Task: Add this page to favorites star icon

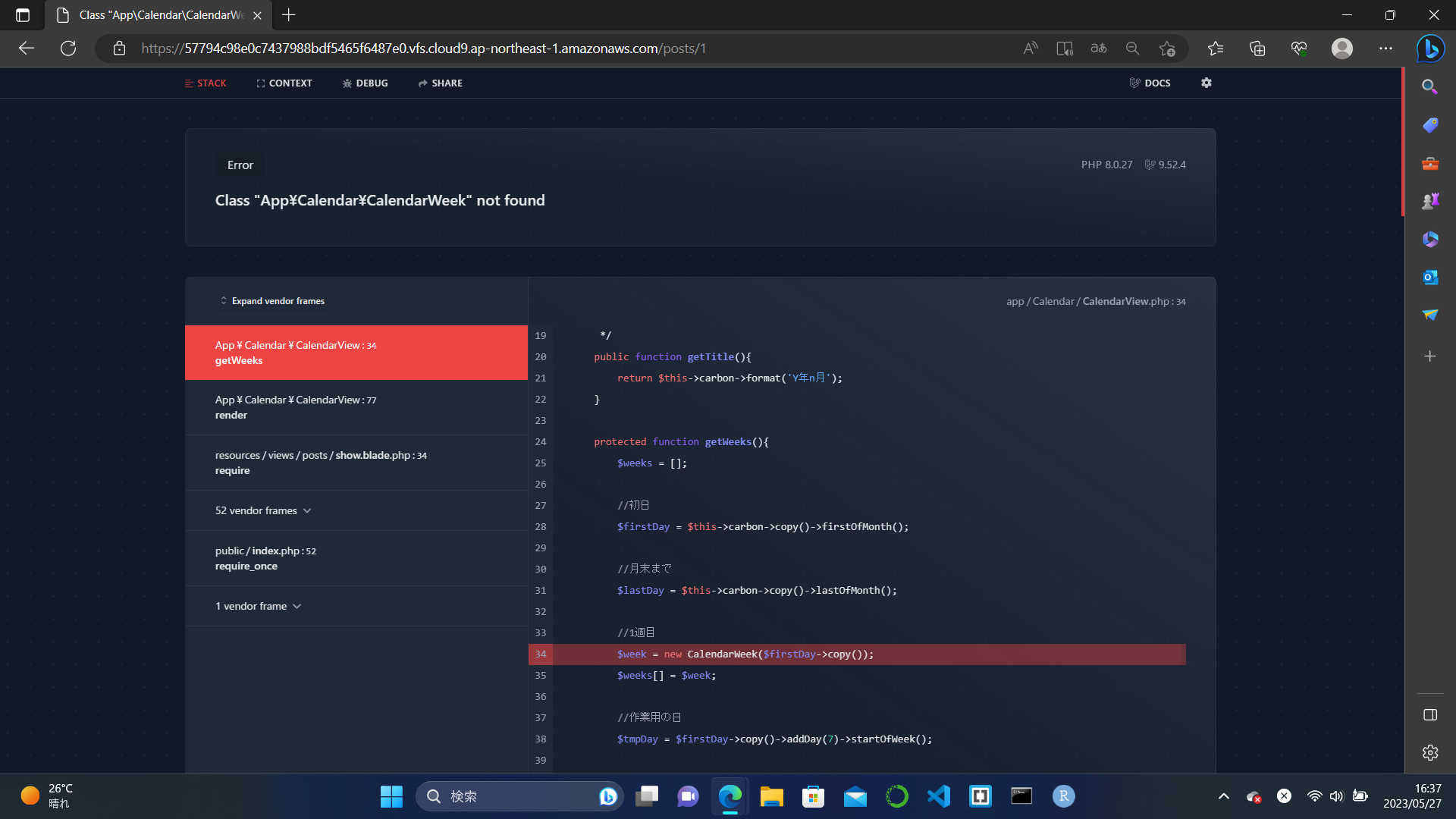Action: [x=1166, y=49]
